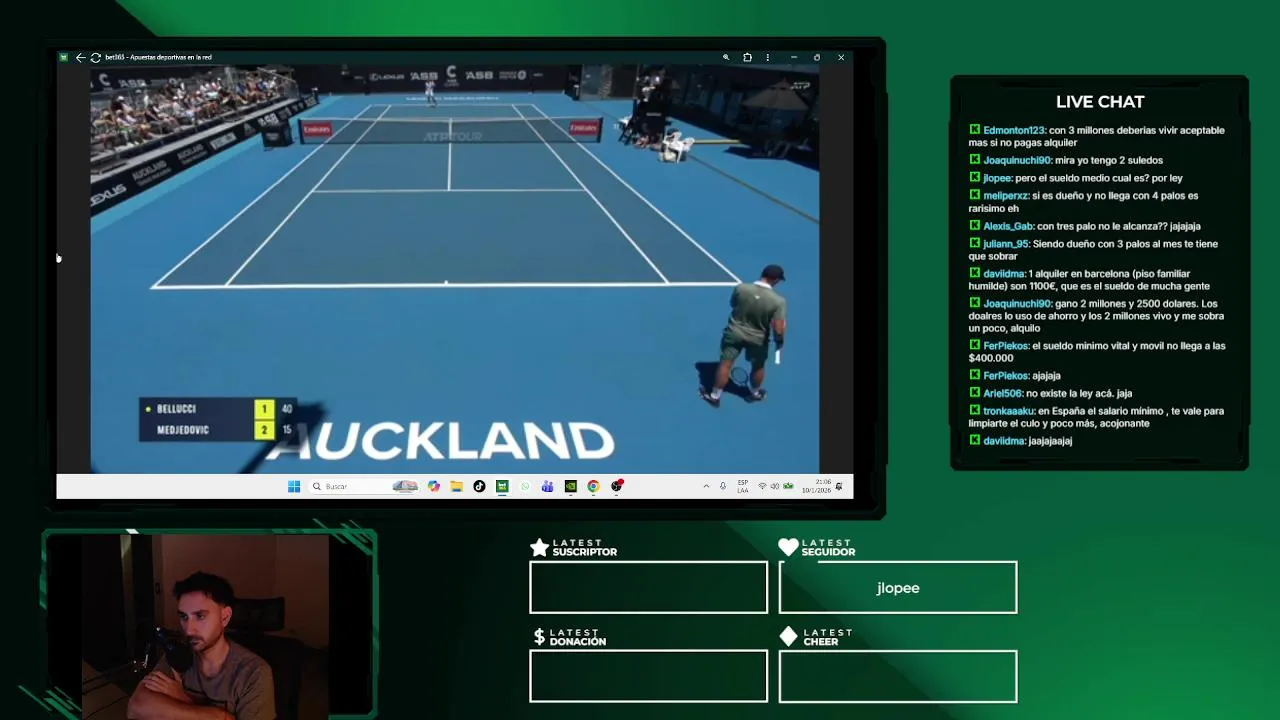Open WhatsApp from the taskbar

[525, 486]
